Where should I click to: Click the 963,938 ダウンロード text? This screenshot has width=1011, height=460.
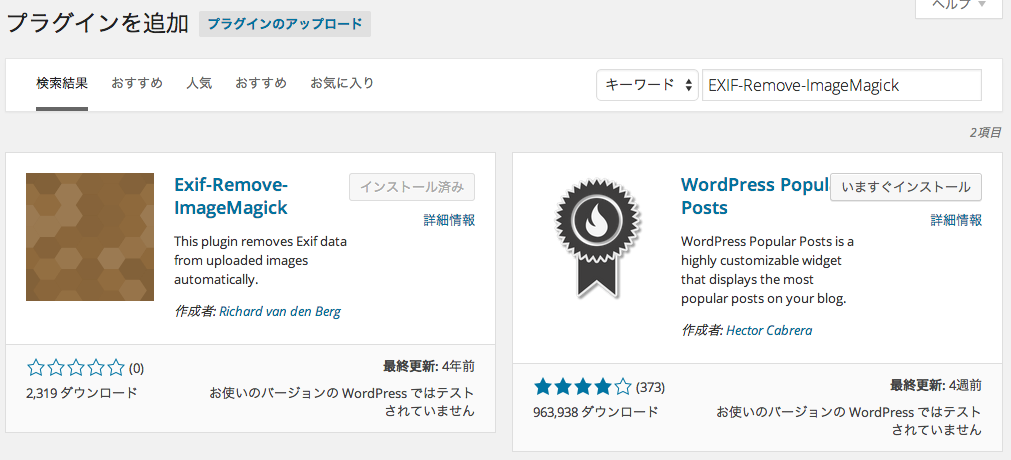[596, 412]
